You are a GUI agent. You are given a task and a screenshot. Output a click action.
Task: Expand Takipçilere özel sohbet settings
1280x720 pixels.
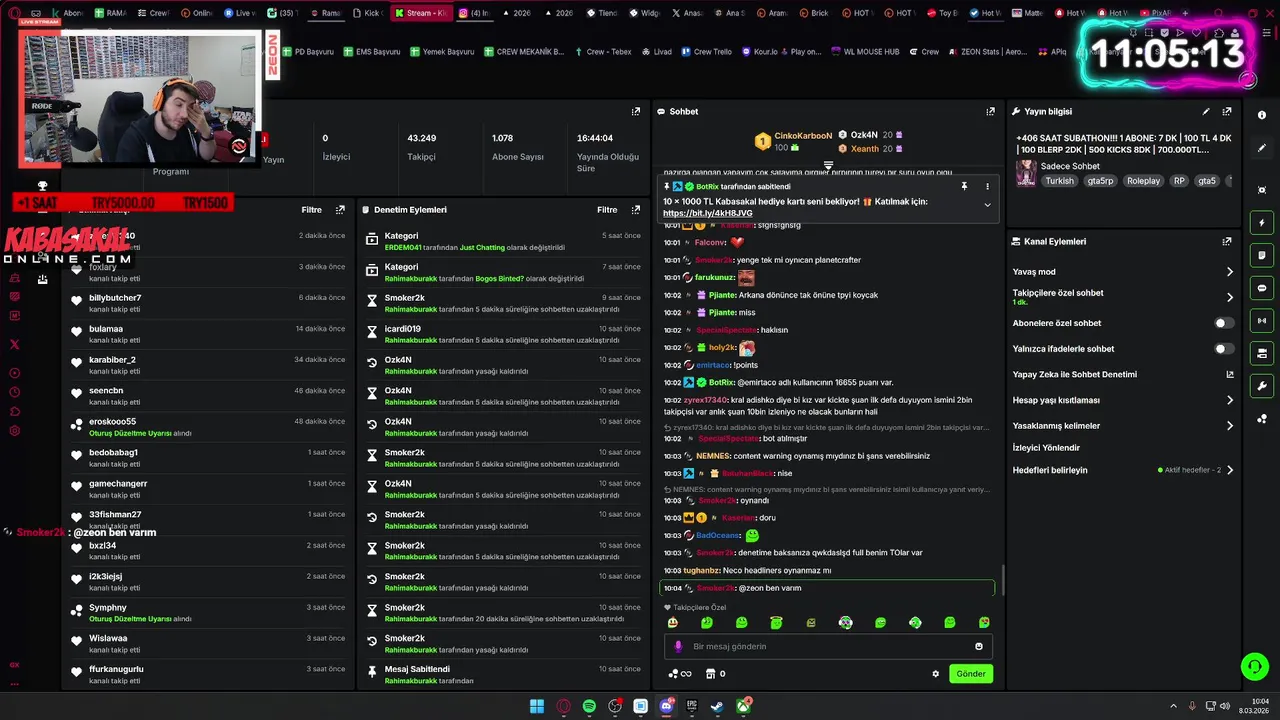tap(1230, 297)
